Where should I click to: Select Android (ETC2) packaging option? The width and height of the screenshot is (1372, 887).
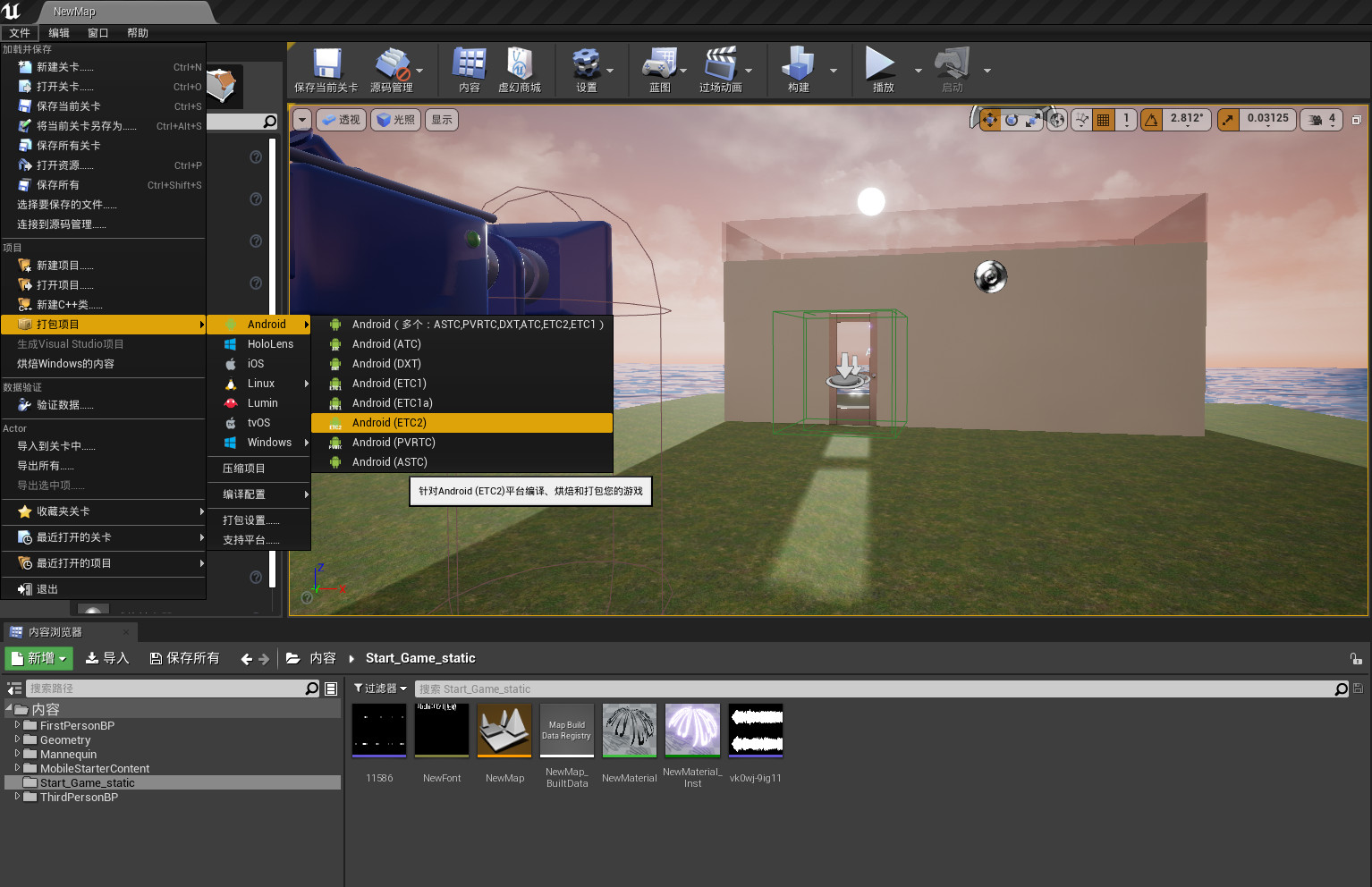click(389, 423)
